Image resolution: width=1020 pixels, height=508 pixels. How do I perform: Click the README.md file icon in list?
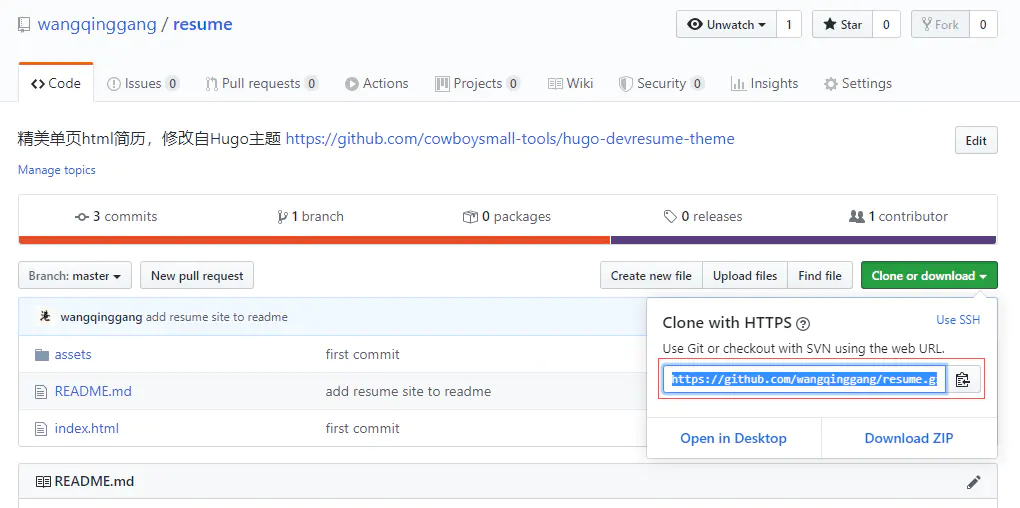(41, 392)
